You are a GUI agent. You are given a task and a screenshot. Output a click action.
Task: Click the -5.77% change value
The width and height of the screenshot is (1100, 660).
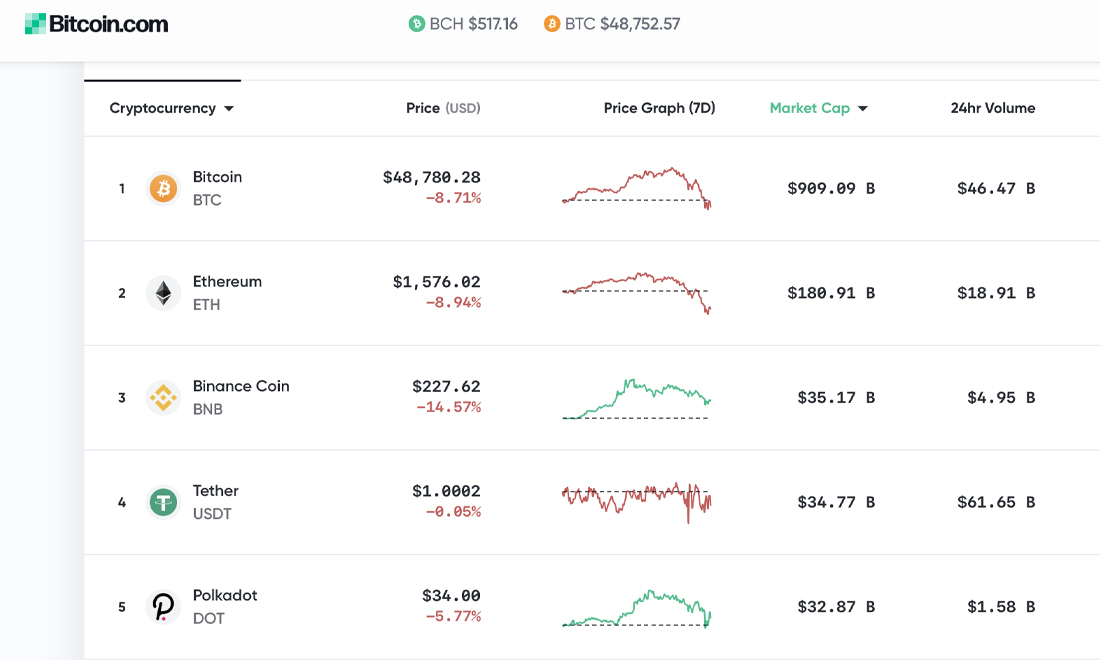(453, 617)
